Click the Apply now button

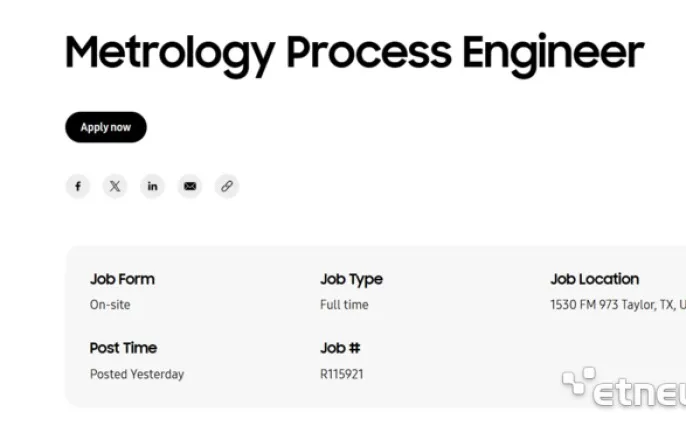point(106,127)
